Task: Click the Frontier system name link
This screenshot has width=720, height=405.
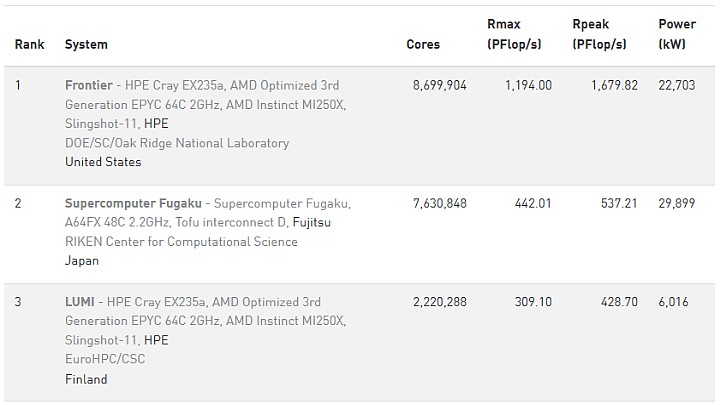Action: (88, 85)
